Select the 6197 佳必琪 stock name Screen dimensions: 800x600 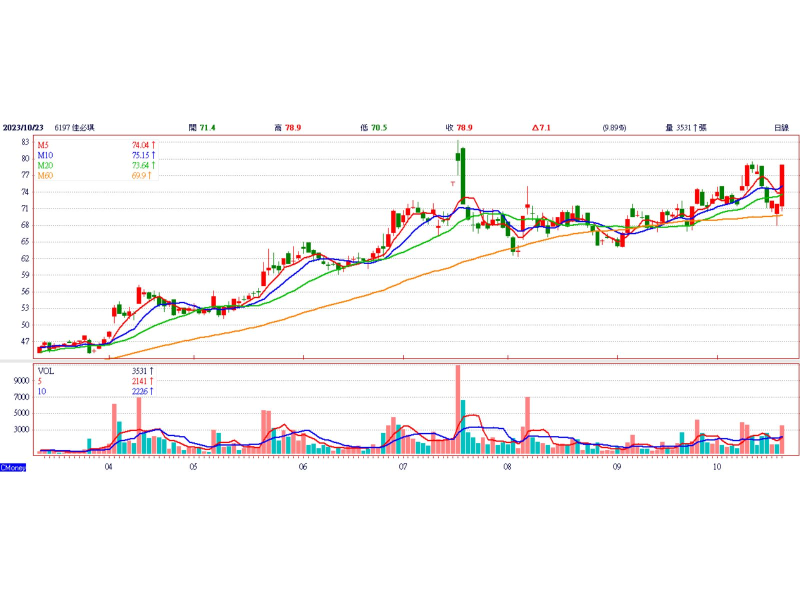[82, 128]
